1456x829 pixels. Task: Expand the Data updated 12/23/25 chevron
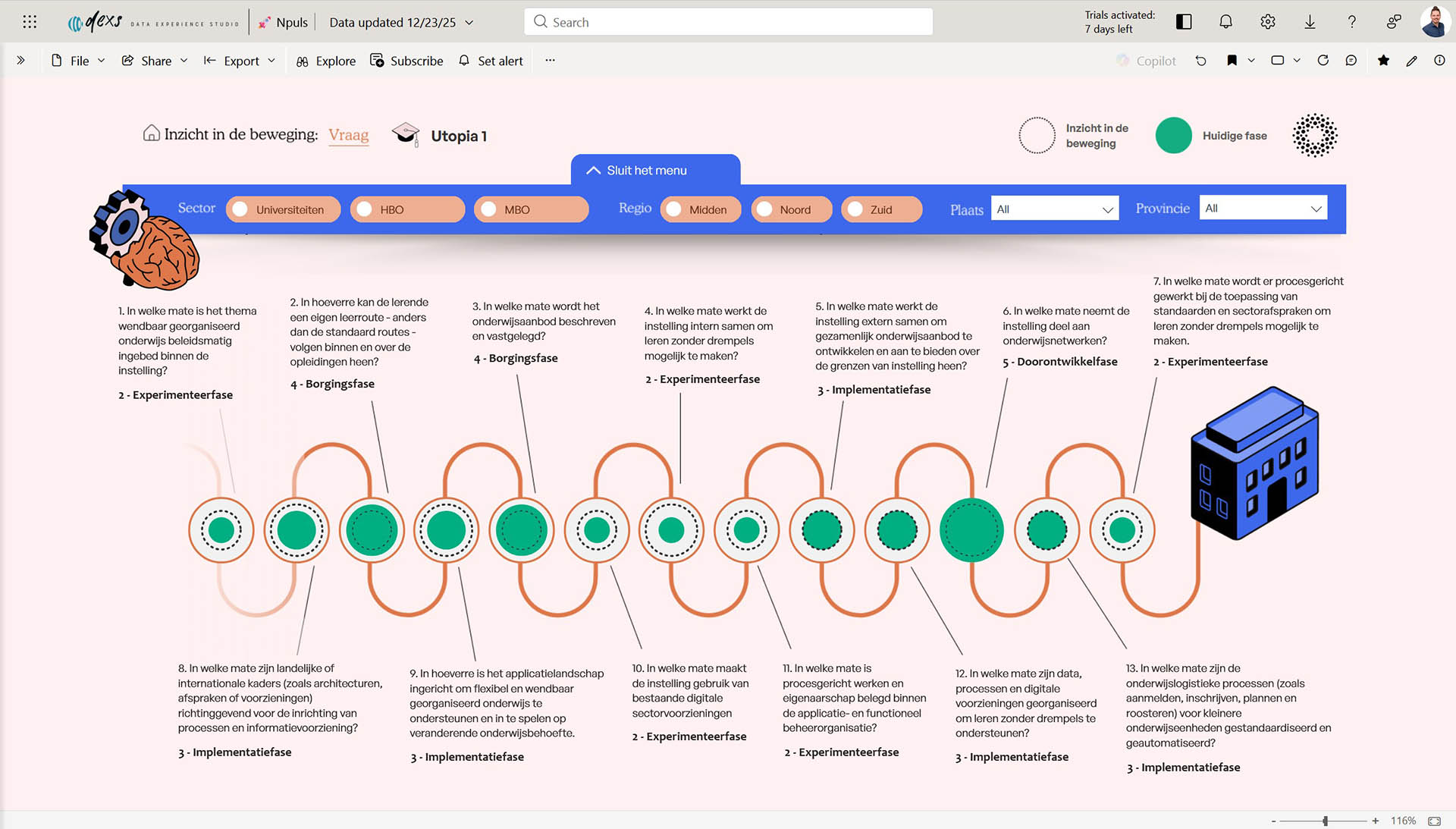[x=469, y=23]
